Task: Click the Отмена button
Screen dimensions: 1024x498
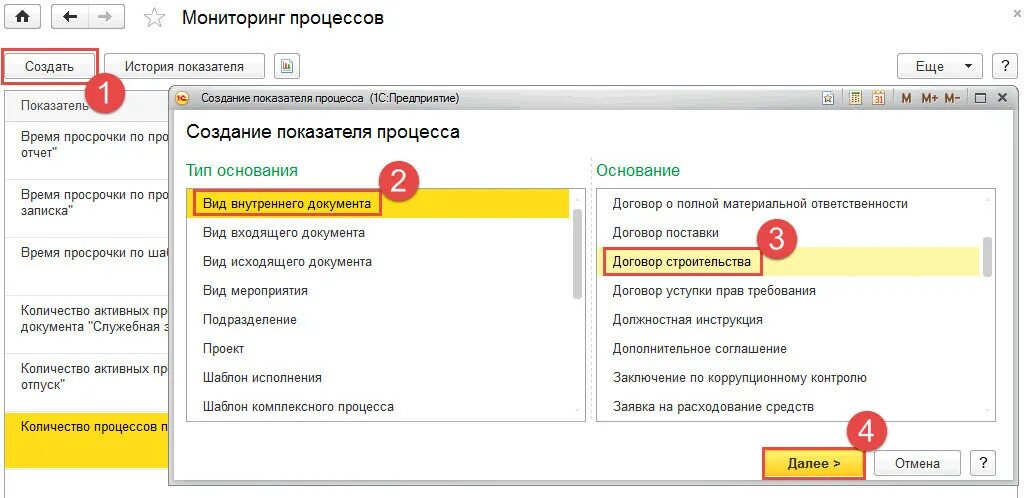Action: pos(917,463)
